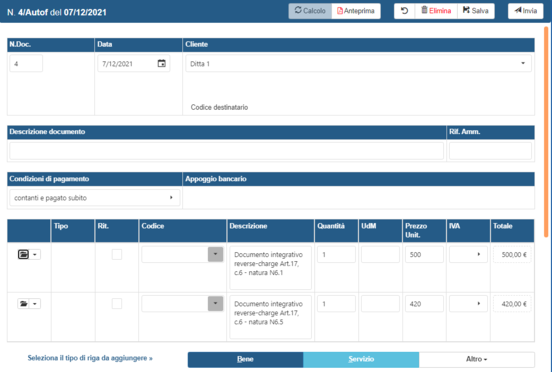The image size is (552, 372).
Task: Delete document with the Elimina button
Action: pyautogui.click(x=436, y=11)
